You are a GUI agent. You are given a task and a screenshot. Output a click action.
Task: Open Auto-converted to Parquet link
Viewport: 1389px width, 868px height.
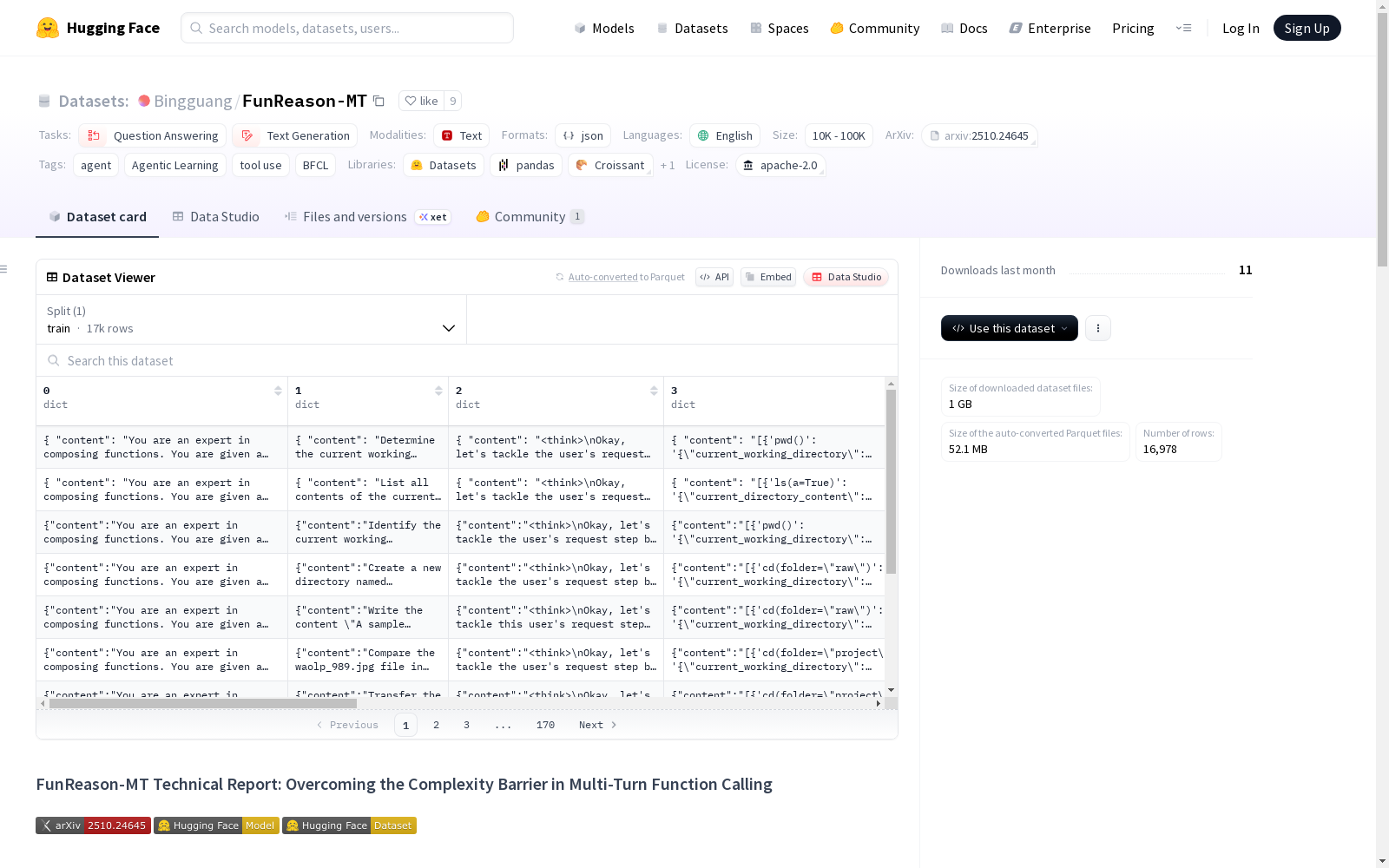[x=620, y=277]
